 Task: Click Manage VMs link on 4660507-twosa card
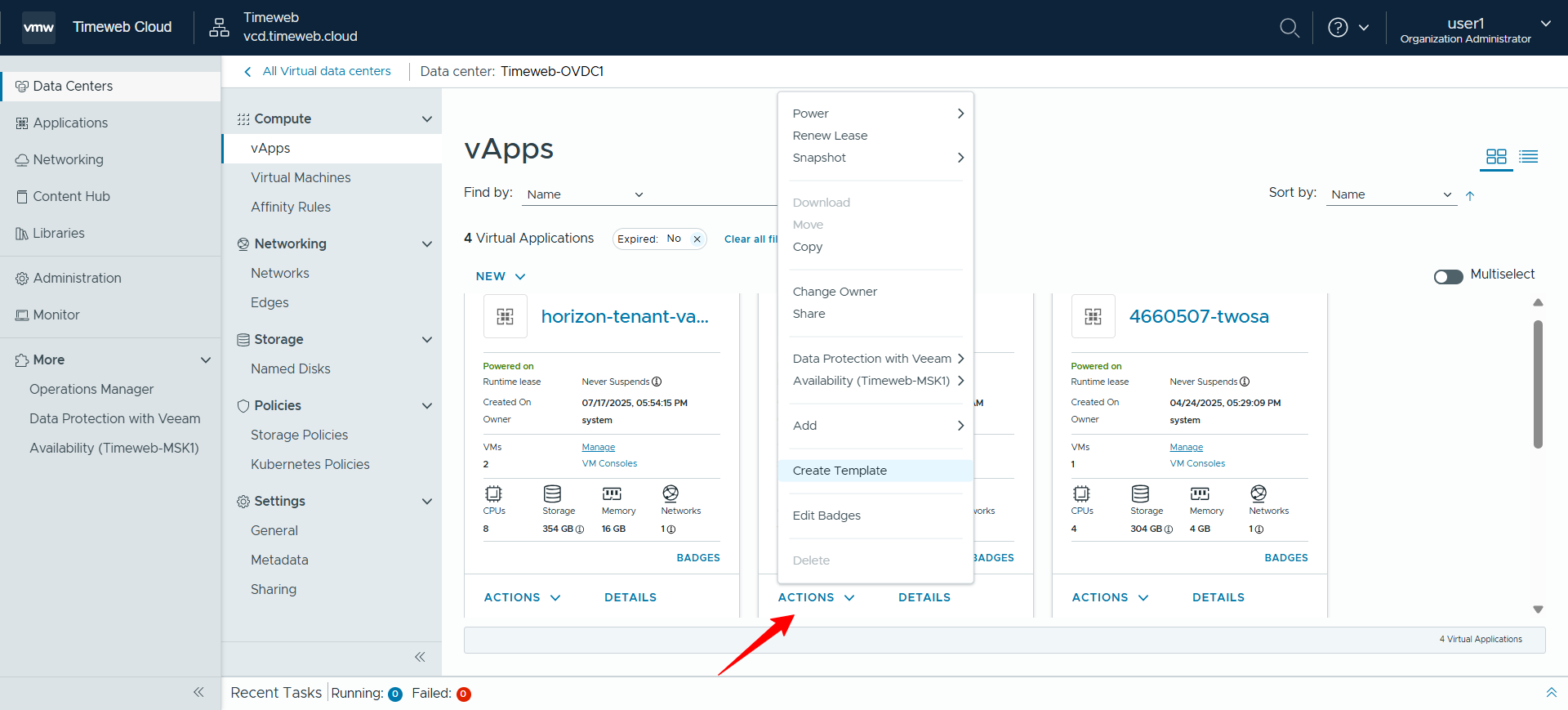pos(1186,447)
